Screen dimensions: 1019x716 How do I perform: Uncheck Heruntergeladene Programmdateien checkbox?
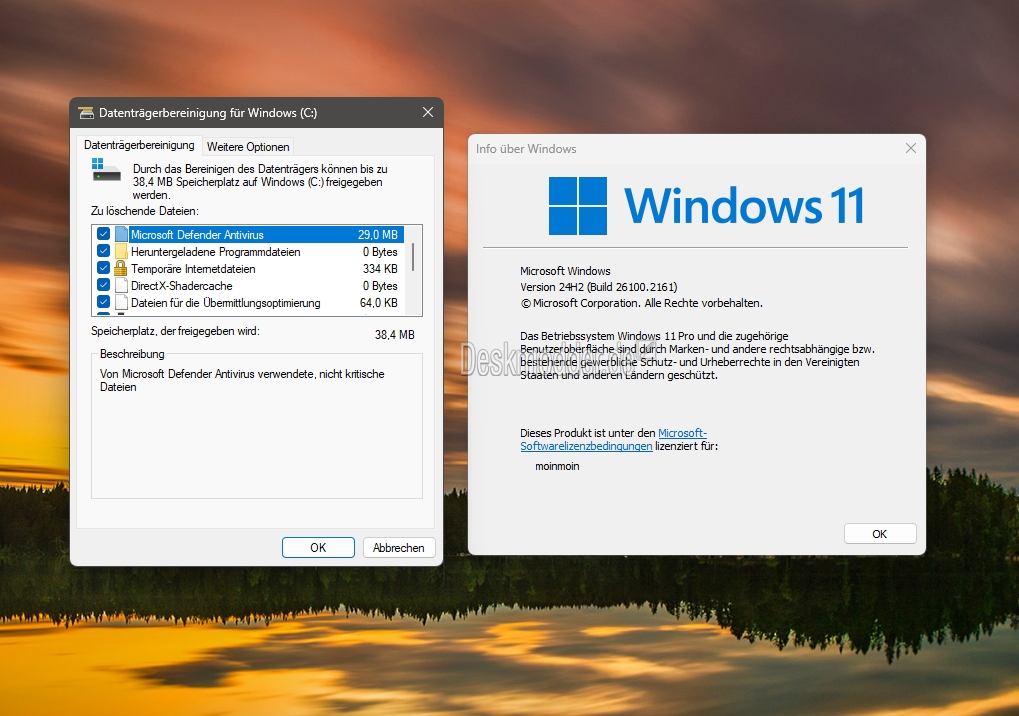tap(103, 251)
